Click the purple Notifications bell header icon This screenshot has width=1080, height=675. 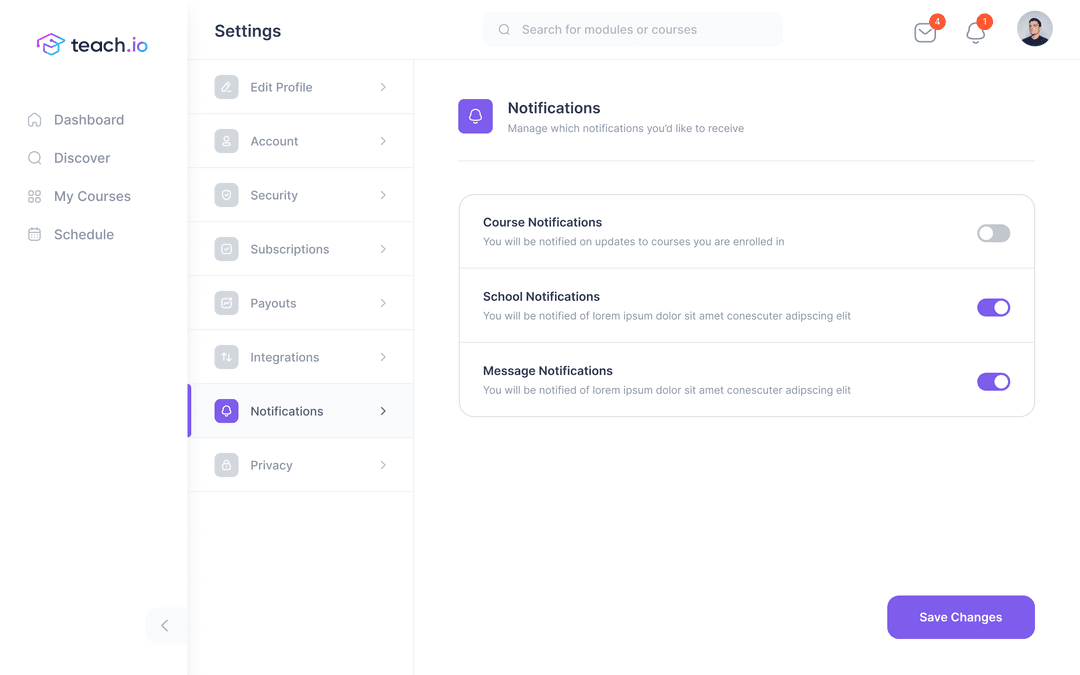pos(475,116)
